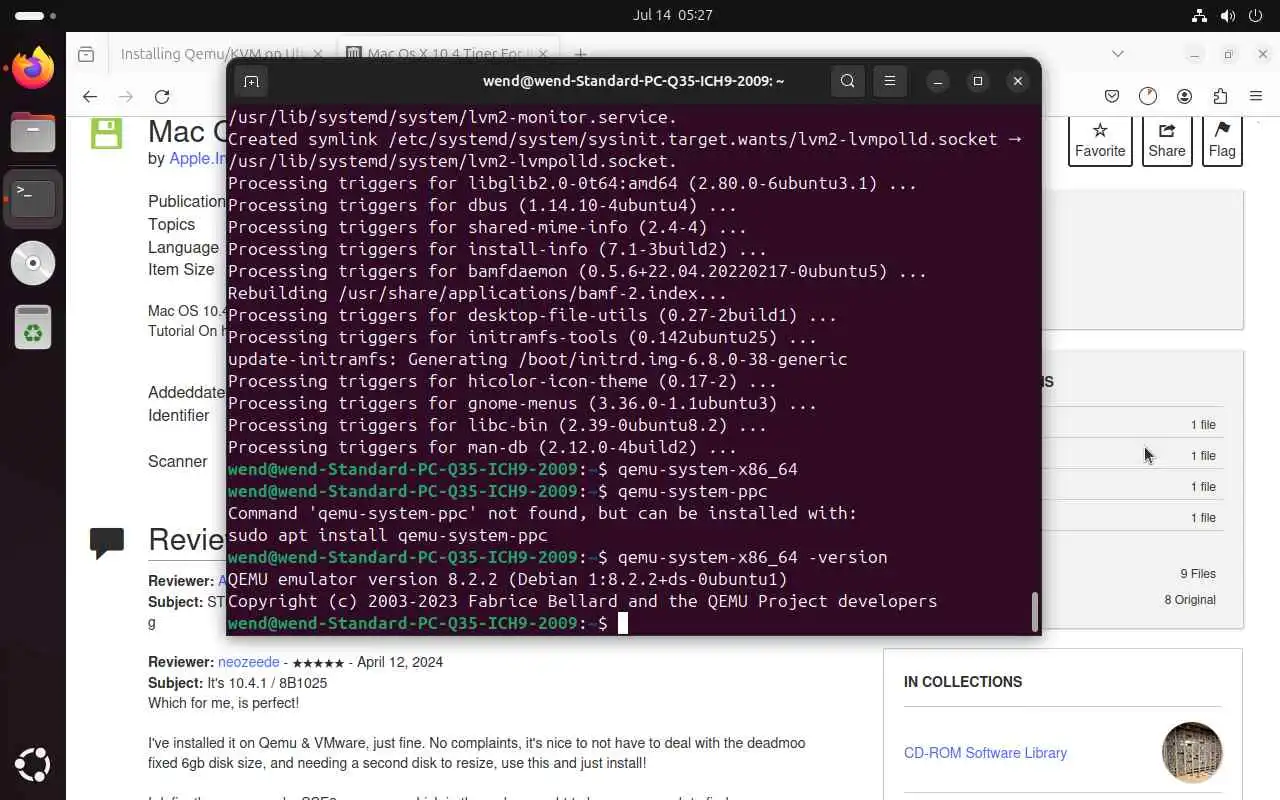Close the Installing Qemu/KVM tab
This screenshot has height=800, width=1280.
pyautogui.click(x=318, y=54)
